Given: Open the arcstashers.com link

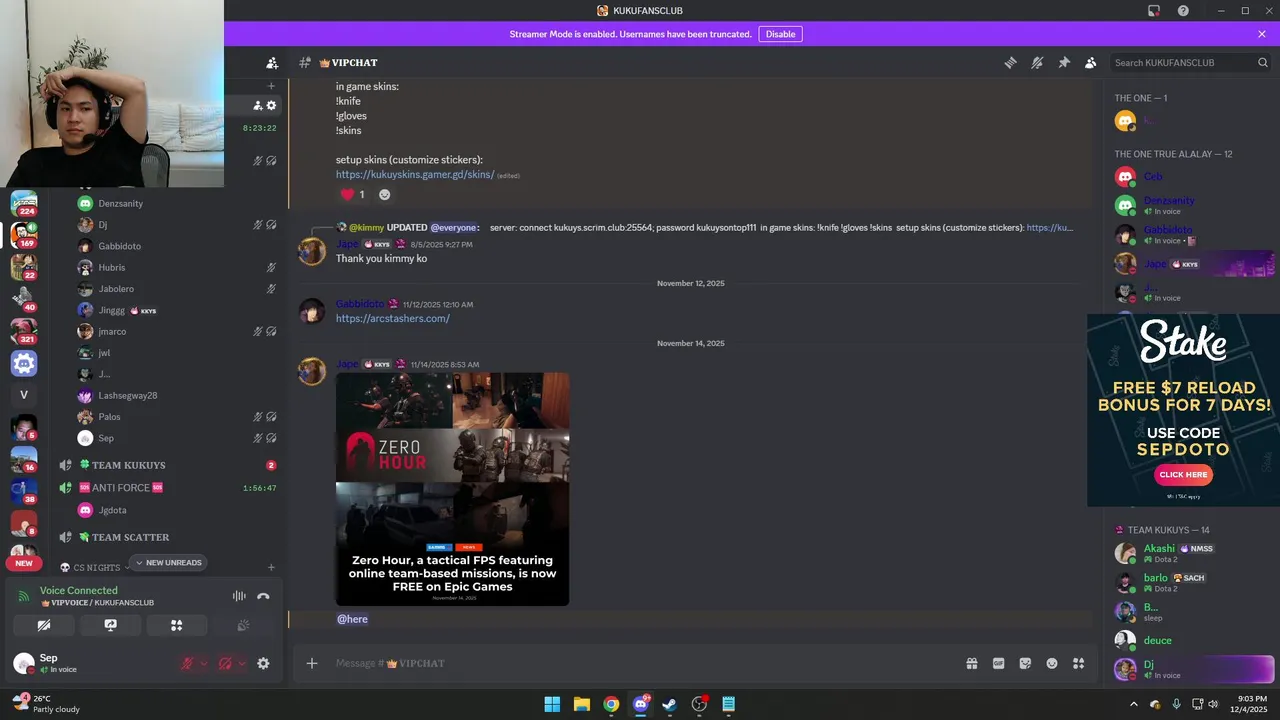Looking at the screenshot, I should pos(393,318).
